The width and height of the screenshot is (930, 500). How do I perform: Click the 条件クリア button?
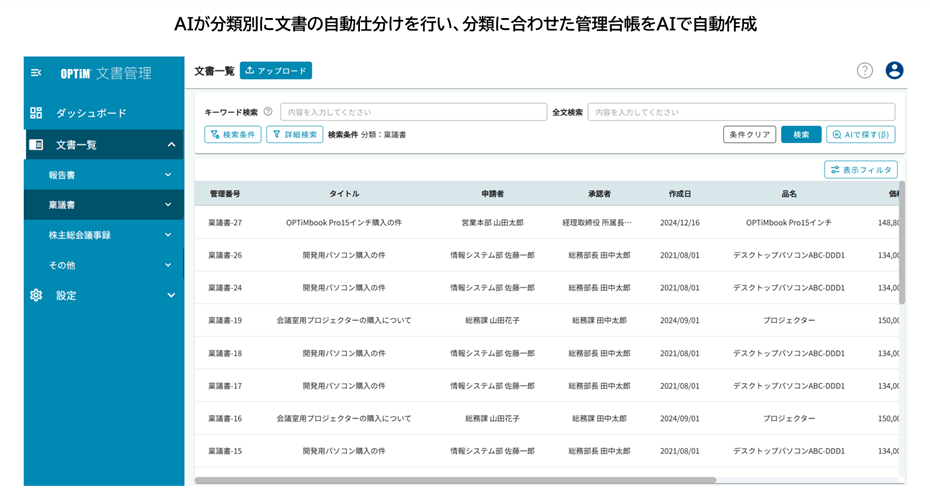click(x=749, y=135)
